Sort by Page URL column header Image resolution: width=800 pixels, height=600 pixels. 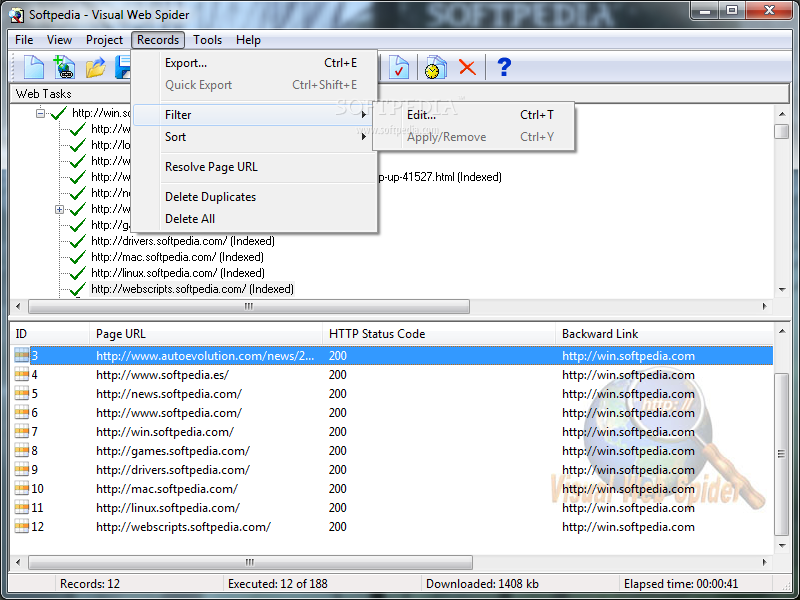click(x=206, y=334)
